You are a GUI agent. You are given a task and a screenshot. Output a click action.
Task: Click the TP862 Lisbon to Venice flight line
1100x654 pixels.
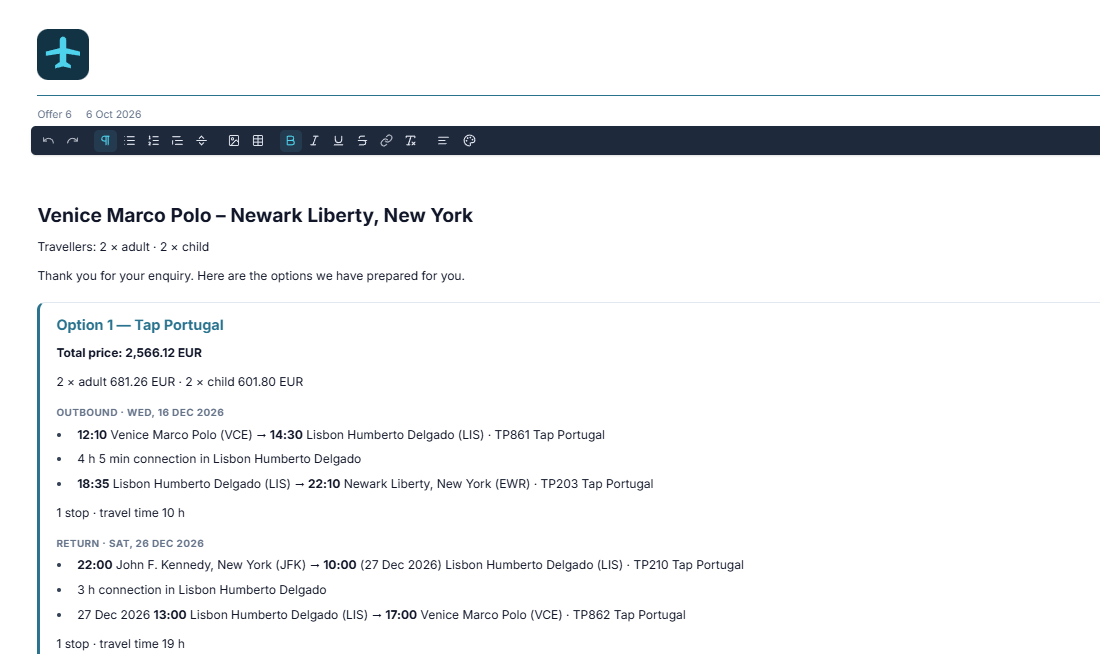382,615
